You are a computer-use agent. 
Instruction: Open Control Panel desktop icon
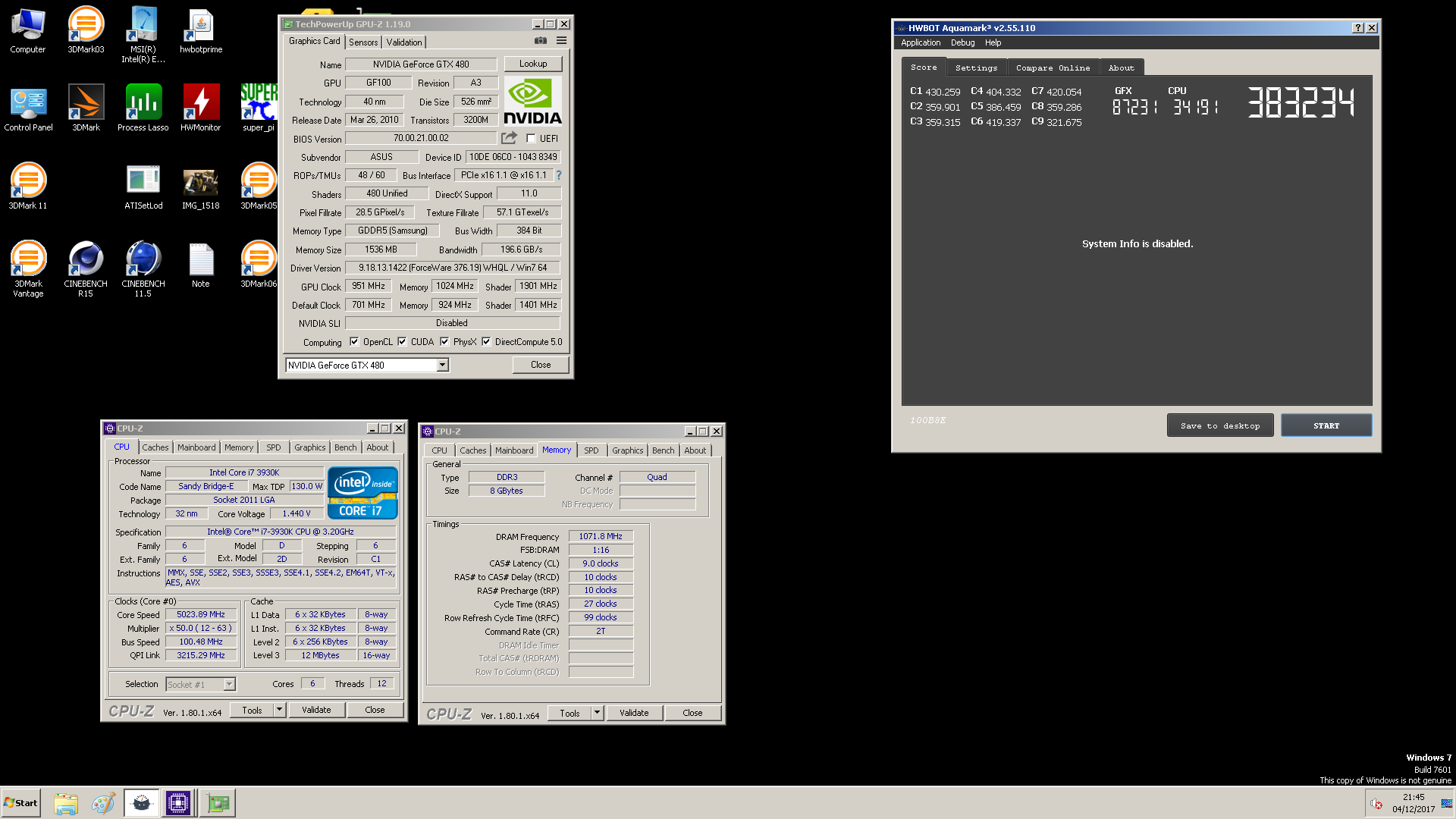[x=28, y=108]
